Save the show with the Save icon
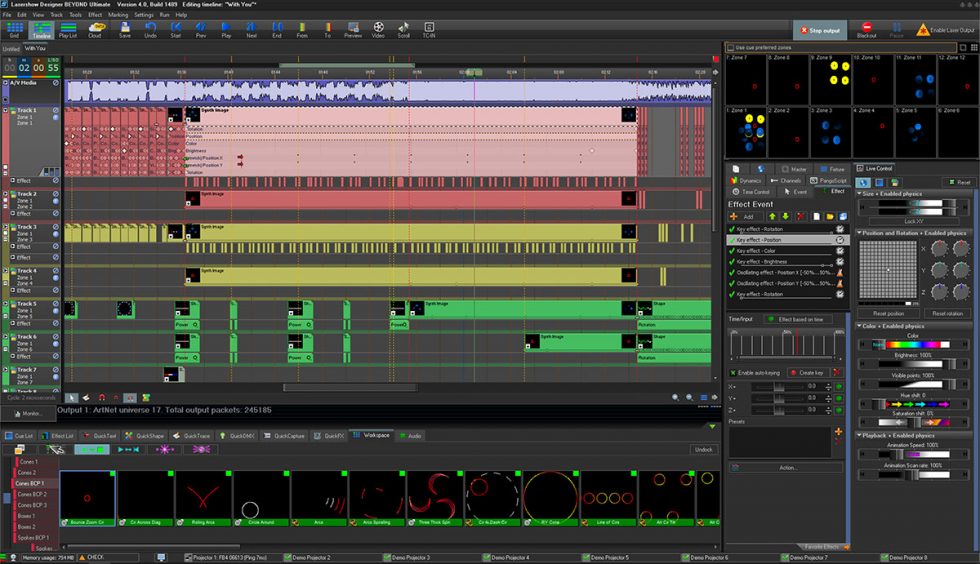The width and height of the screenshot is (980, 564). pos(124,29)
